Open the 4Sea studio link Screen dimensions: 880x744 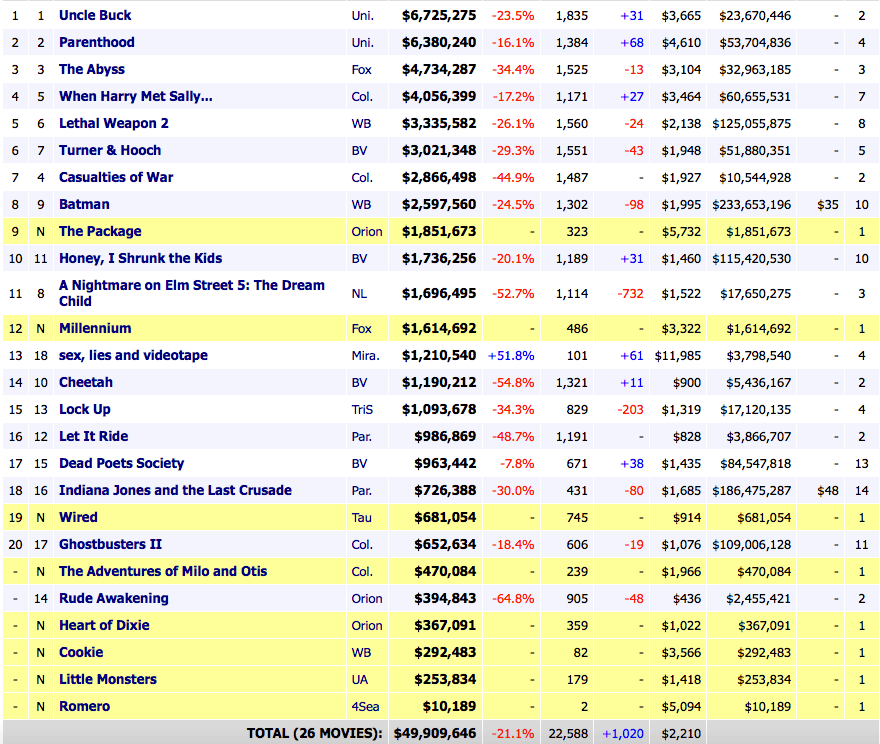pos(366,706)
